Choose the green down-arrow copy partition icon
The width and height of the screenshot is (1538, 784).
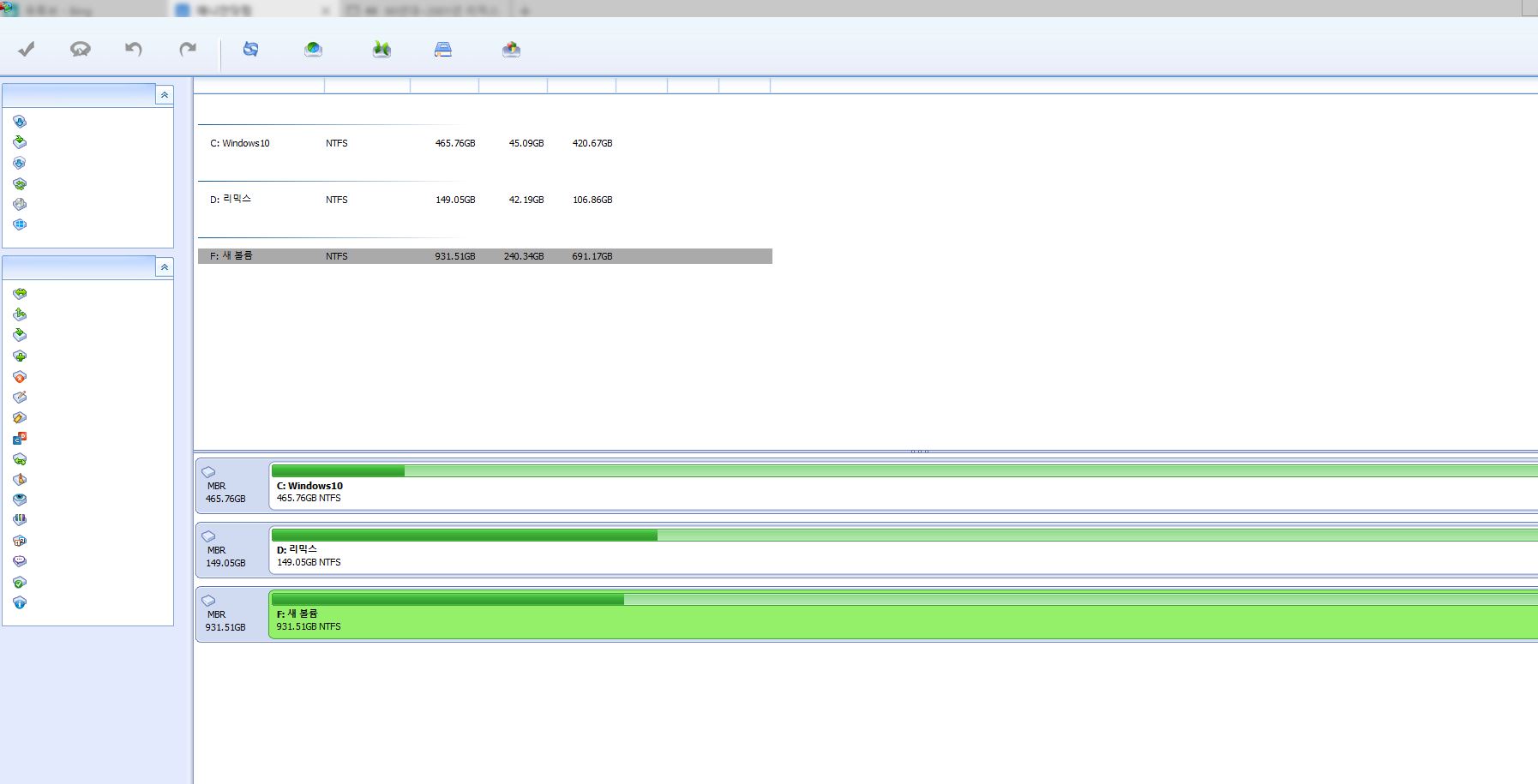pos(20,335)
